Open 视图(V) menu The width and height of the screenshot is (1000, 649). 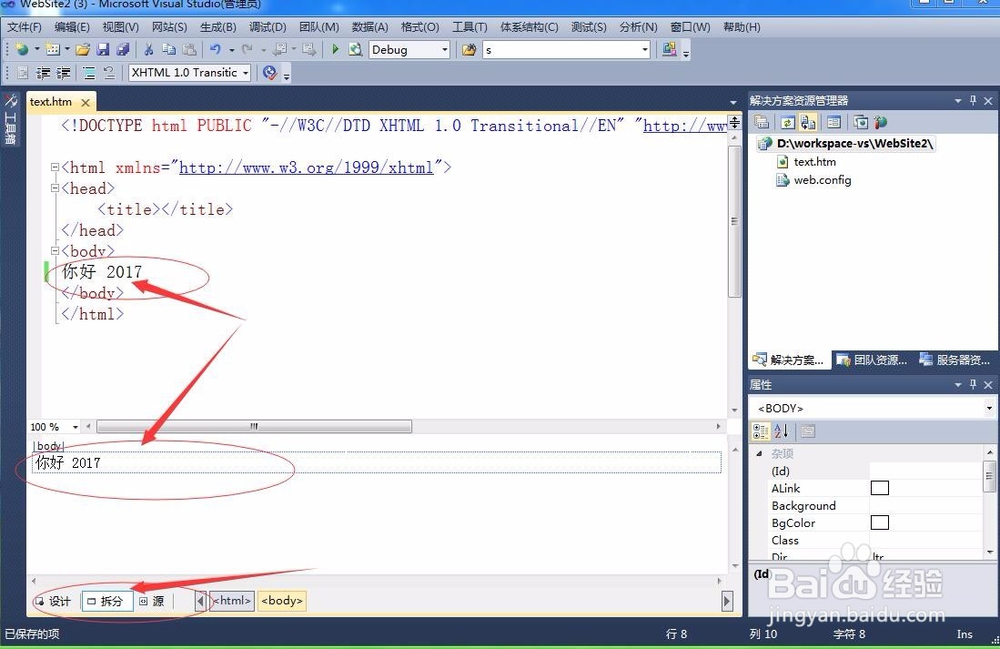pos(121,27)
